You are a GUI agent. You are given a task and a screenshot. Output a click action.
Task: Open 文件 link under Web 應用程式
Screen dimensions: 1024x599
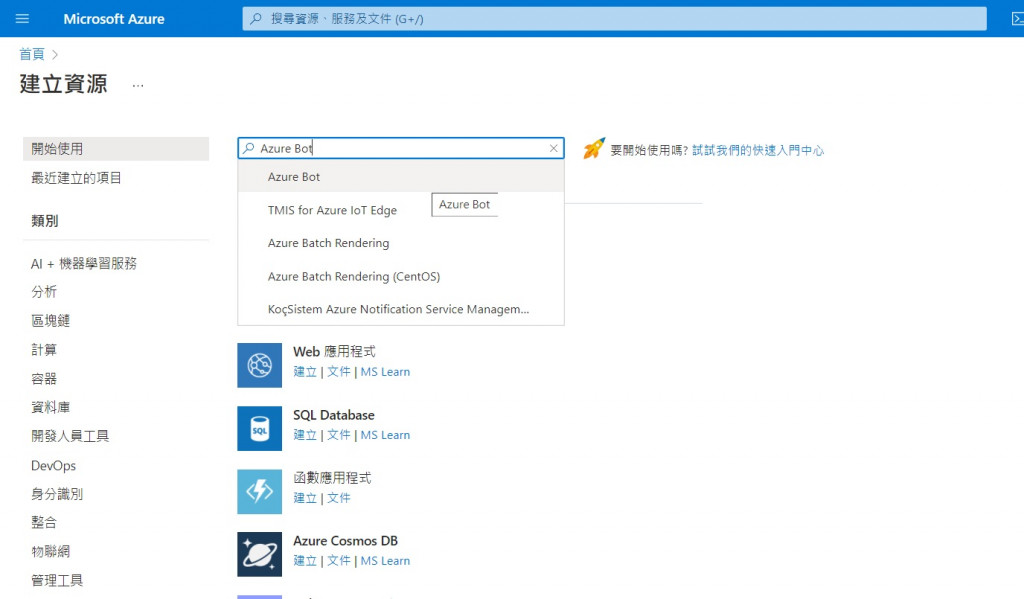click(x=338, y=372)
